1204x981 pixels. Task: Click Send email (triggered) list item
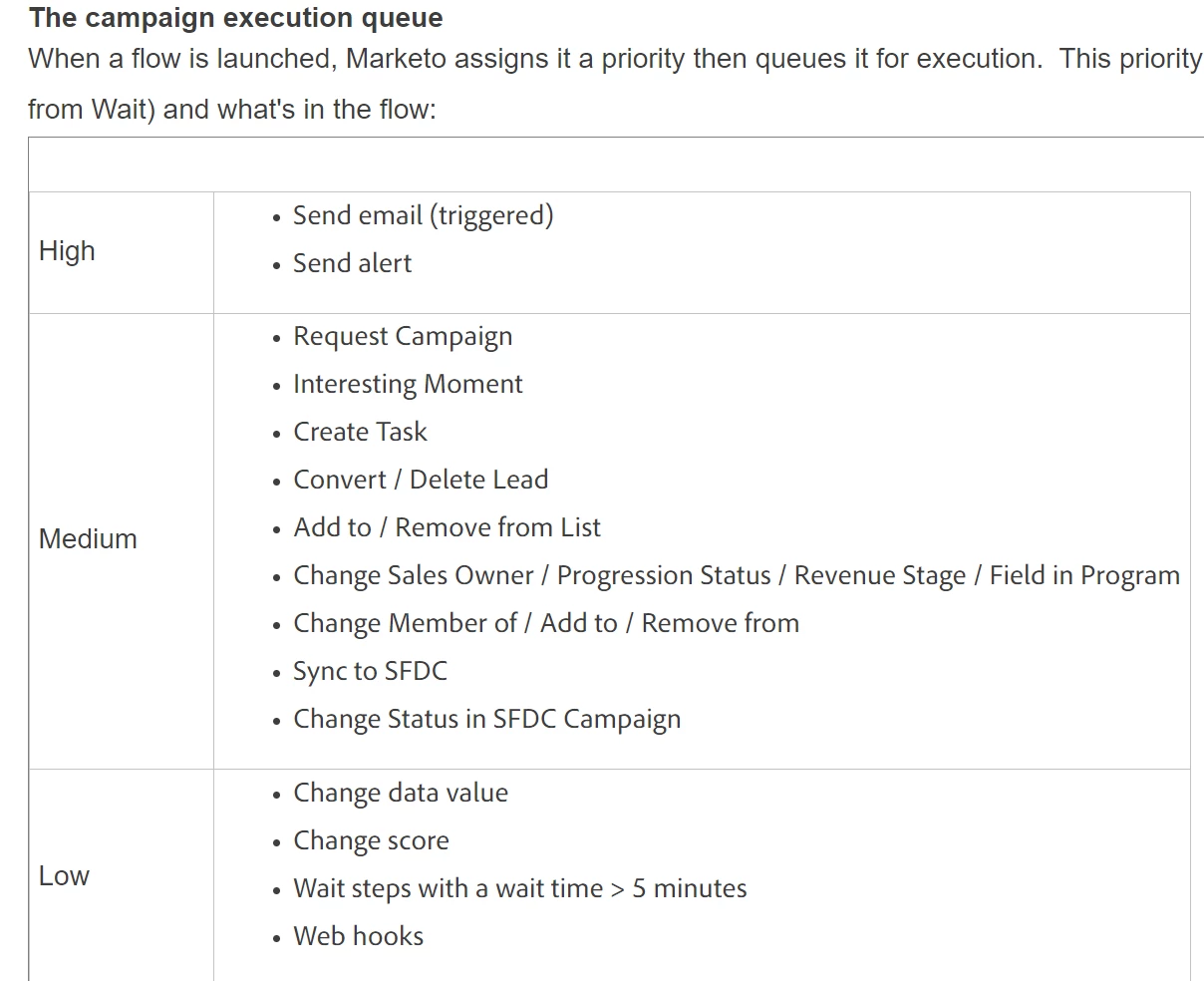(x=423, y=215)
